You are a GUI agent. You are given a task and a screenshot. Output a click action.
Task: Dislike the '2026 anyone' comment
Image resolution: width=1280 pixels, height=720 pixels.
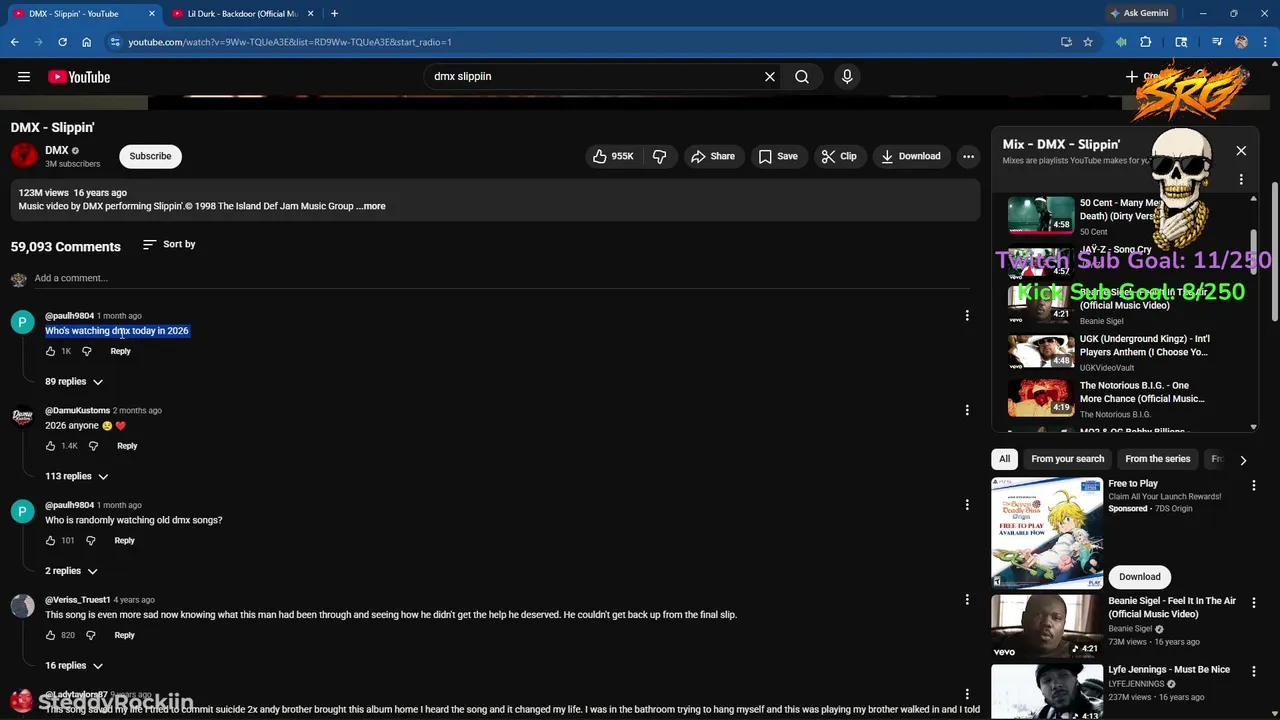(x=93, y=446)
